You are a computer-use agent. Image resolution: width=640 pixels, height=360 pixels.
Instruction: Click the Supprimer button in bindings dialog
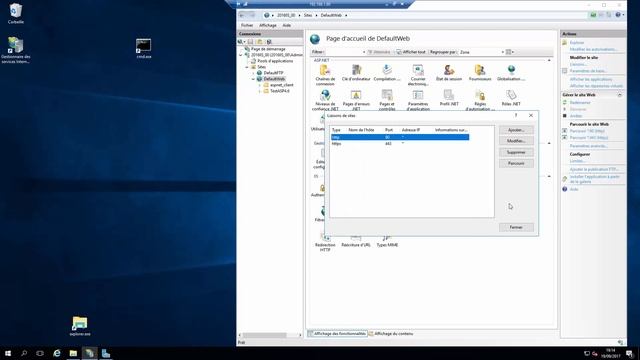(x=516, y=152)
